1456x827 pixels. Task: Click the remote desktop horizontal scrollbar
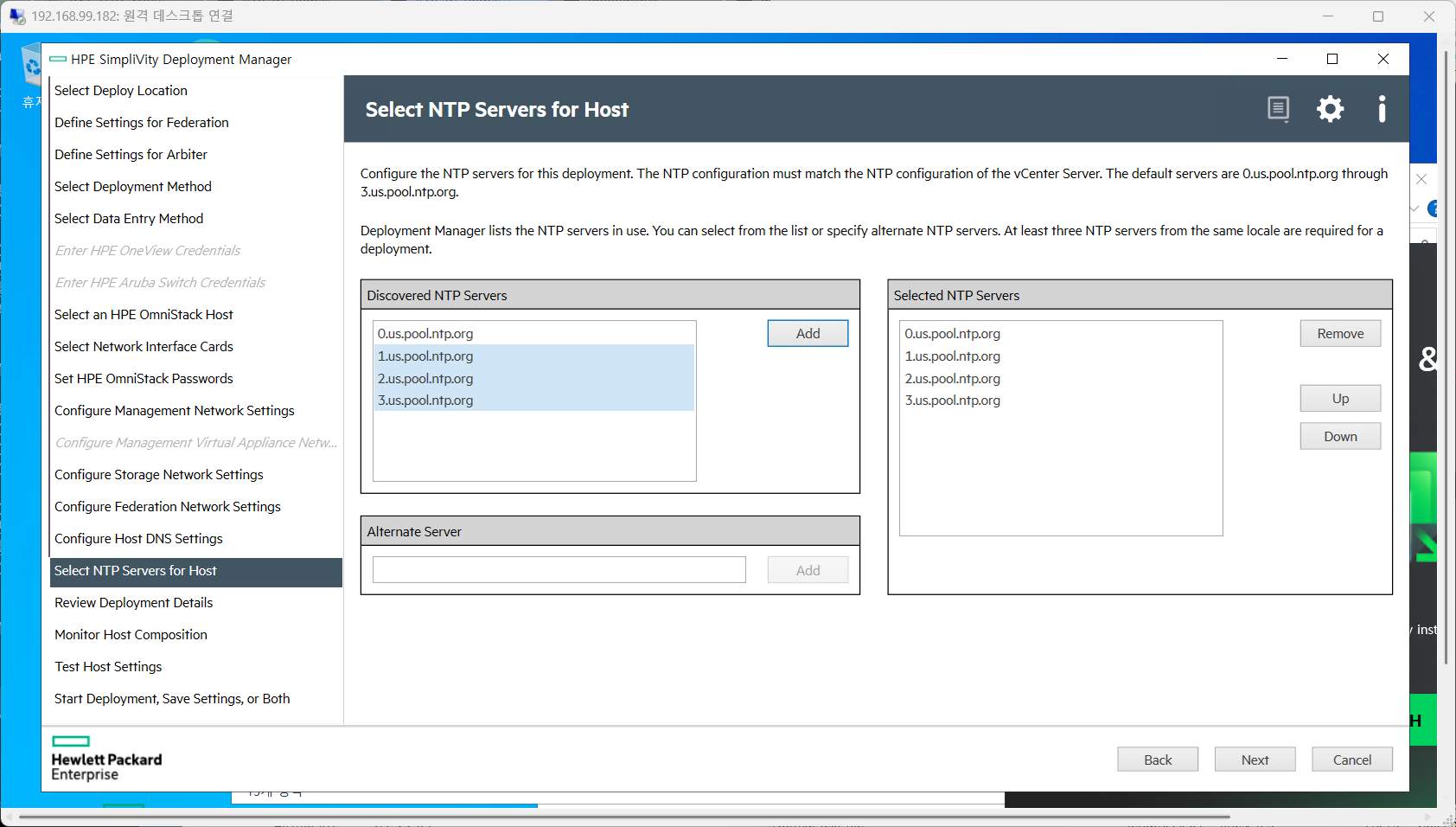click(x=624, y=817)
